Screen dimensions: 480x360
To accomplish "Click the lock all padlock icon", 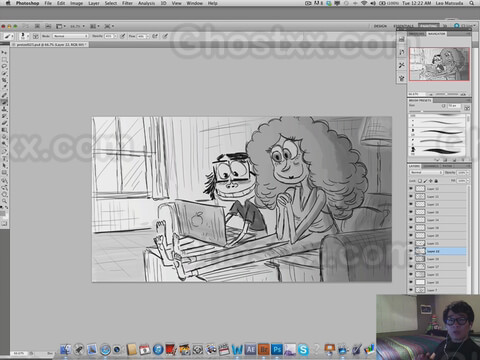I will 436,181.
